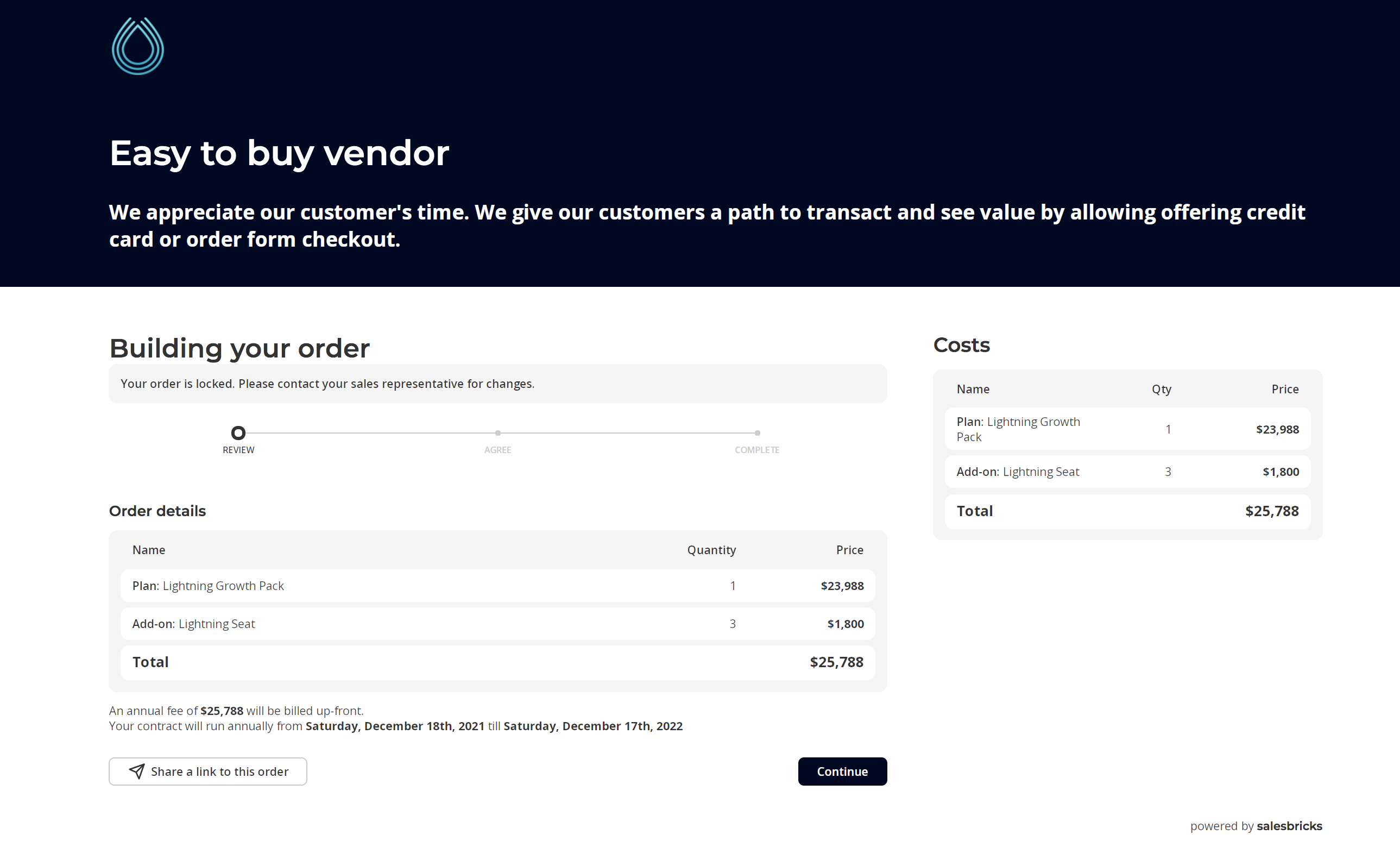Click Lightning Growth Pack row in Costs panel

coord(1127,429)
